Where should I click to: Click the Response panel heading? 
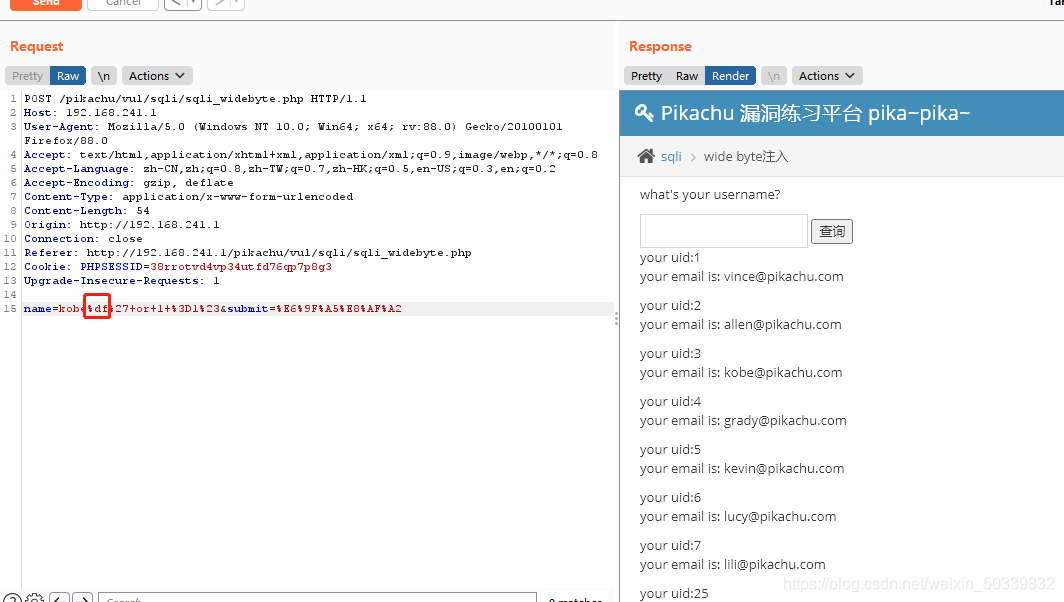pos(660,46)
